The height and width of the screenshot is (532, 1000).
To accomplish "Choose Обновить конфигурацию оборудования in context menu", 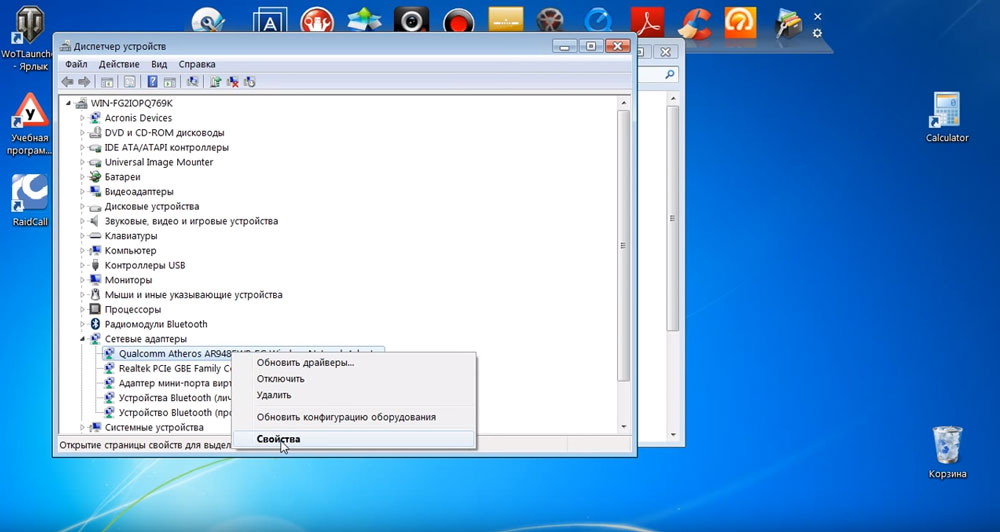I will 353,417.
